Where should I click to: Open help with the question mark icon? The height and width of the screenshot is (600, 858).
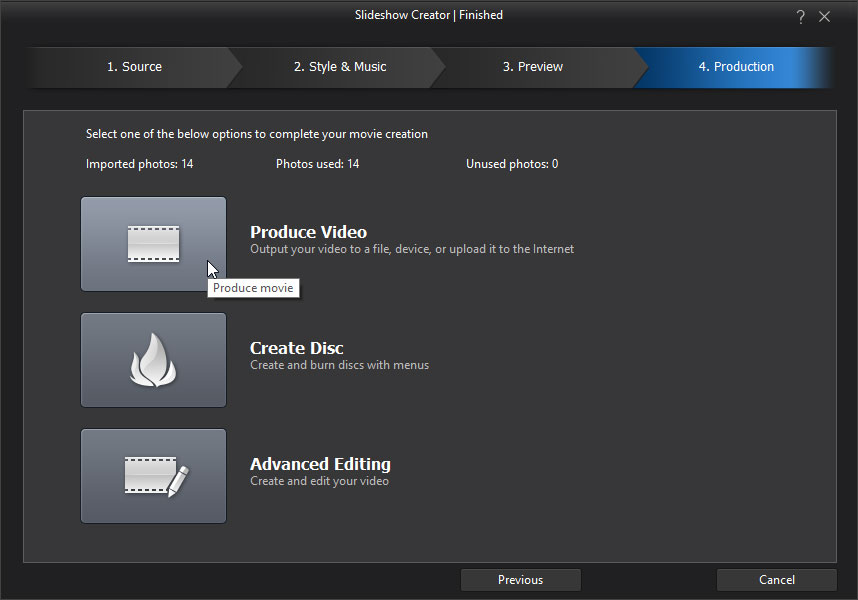801,17
